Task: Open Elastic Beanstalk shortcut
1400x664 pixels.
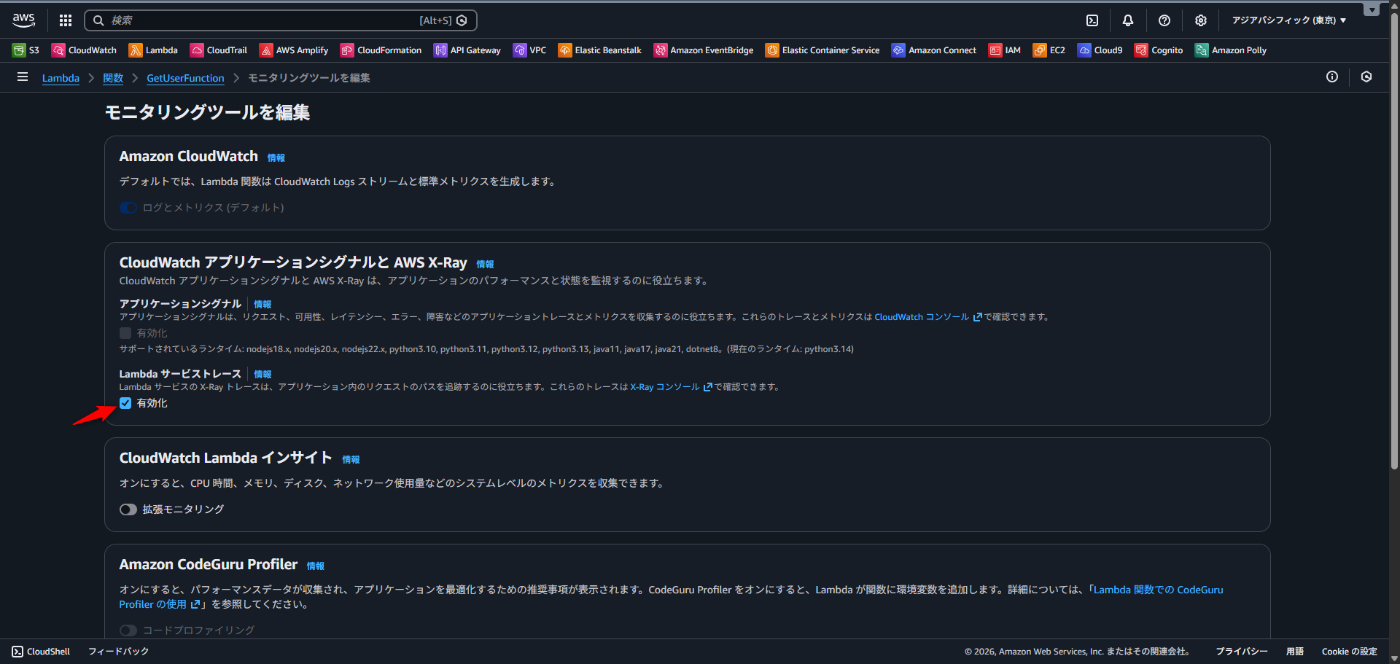Action: pyautogui.click(x=600, y=50)
